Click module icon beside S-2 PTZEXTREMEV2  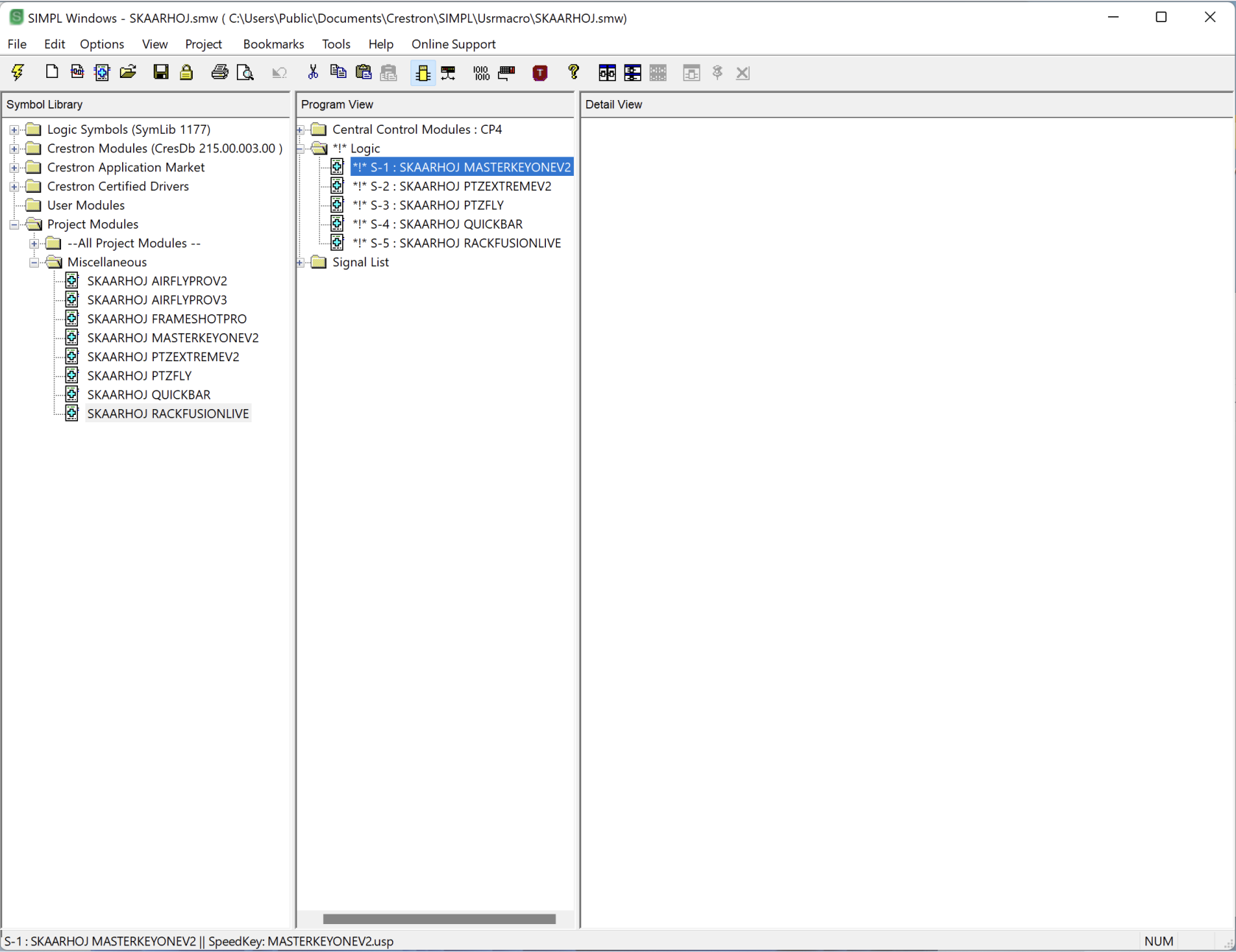[337, 185]
